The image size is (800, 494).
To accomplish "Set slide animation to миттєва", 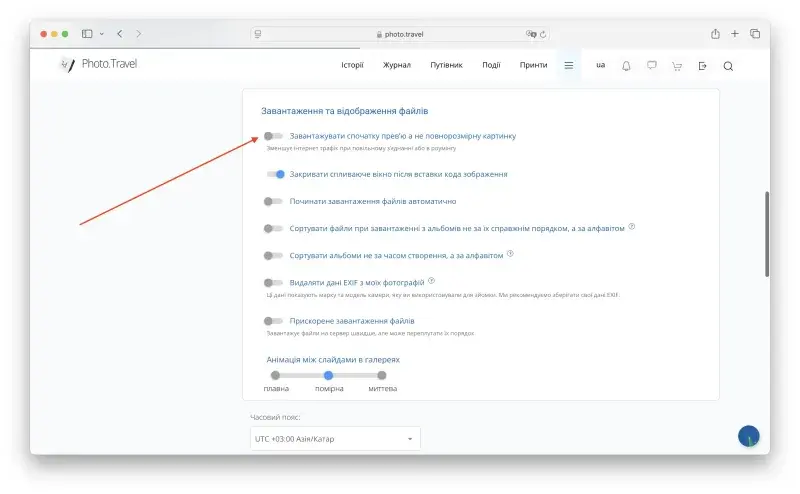I will [x=382, y=375].
